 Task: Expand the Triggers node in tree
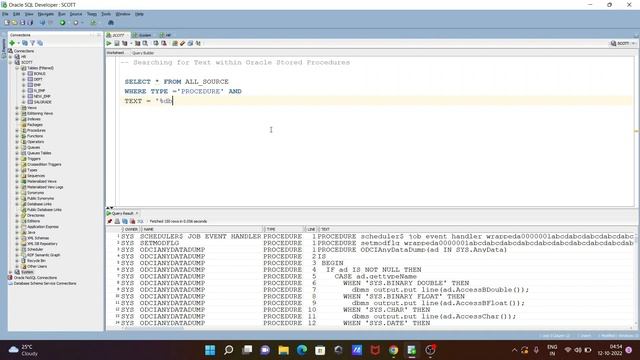point(17,159)
